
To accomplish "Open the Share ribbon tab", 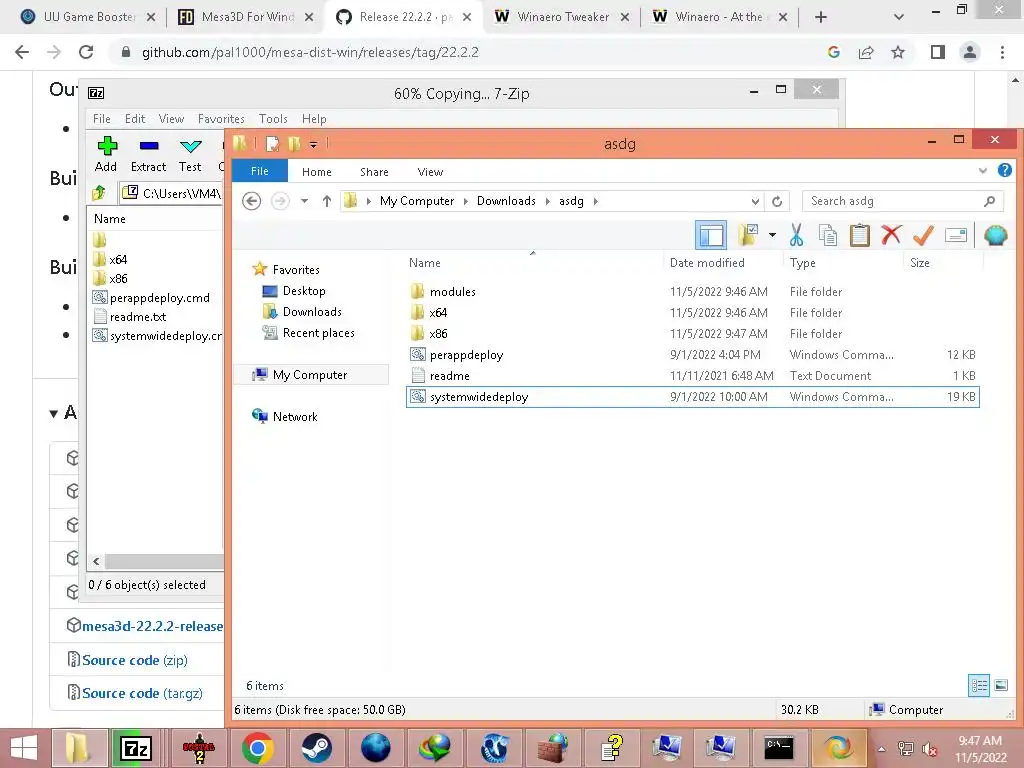I will click(x=374, y=172).
